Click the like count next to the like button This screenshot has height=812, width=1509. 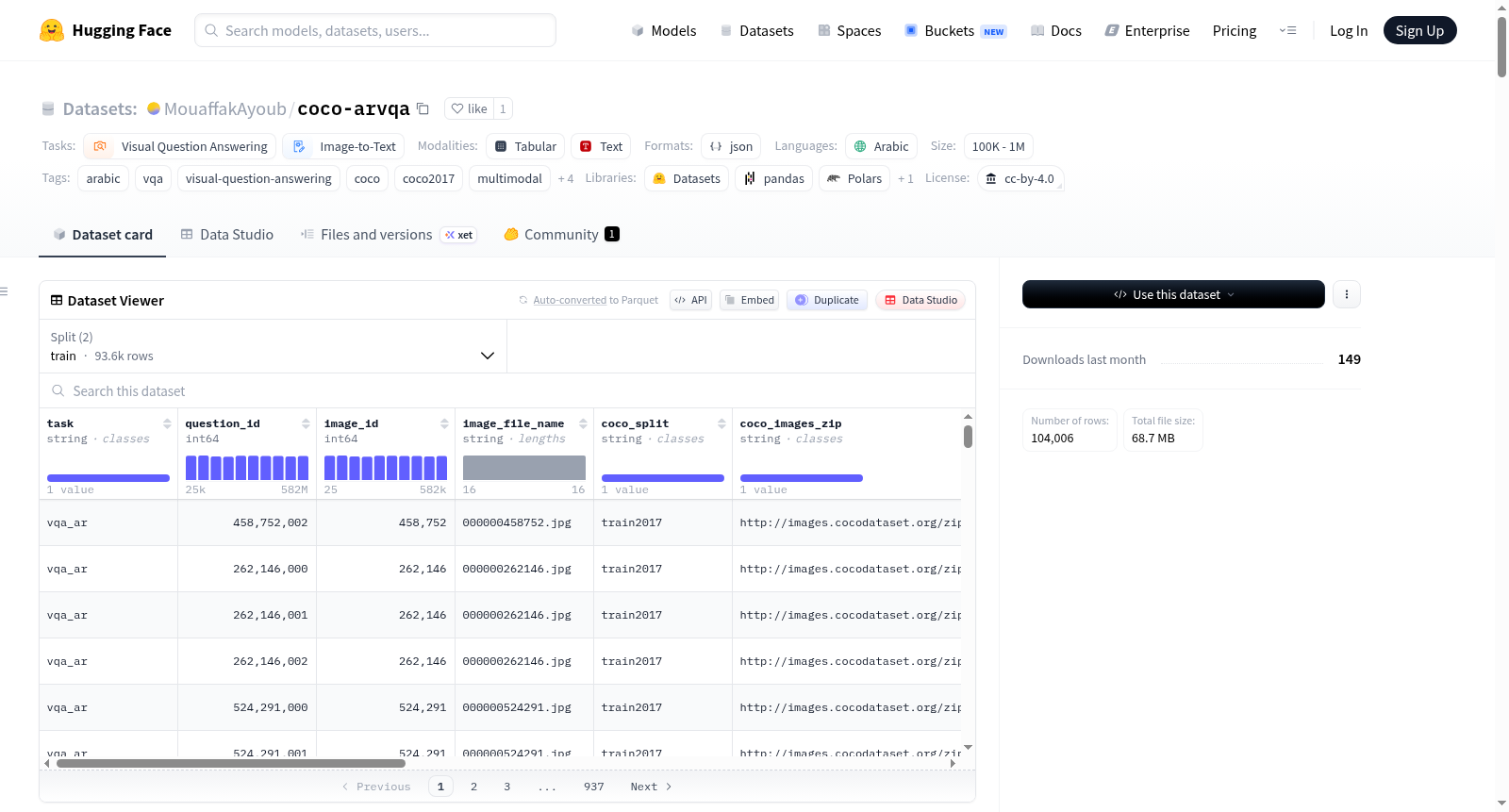click(503, 108)
